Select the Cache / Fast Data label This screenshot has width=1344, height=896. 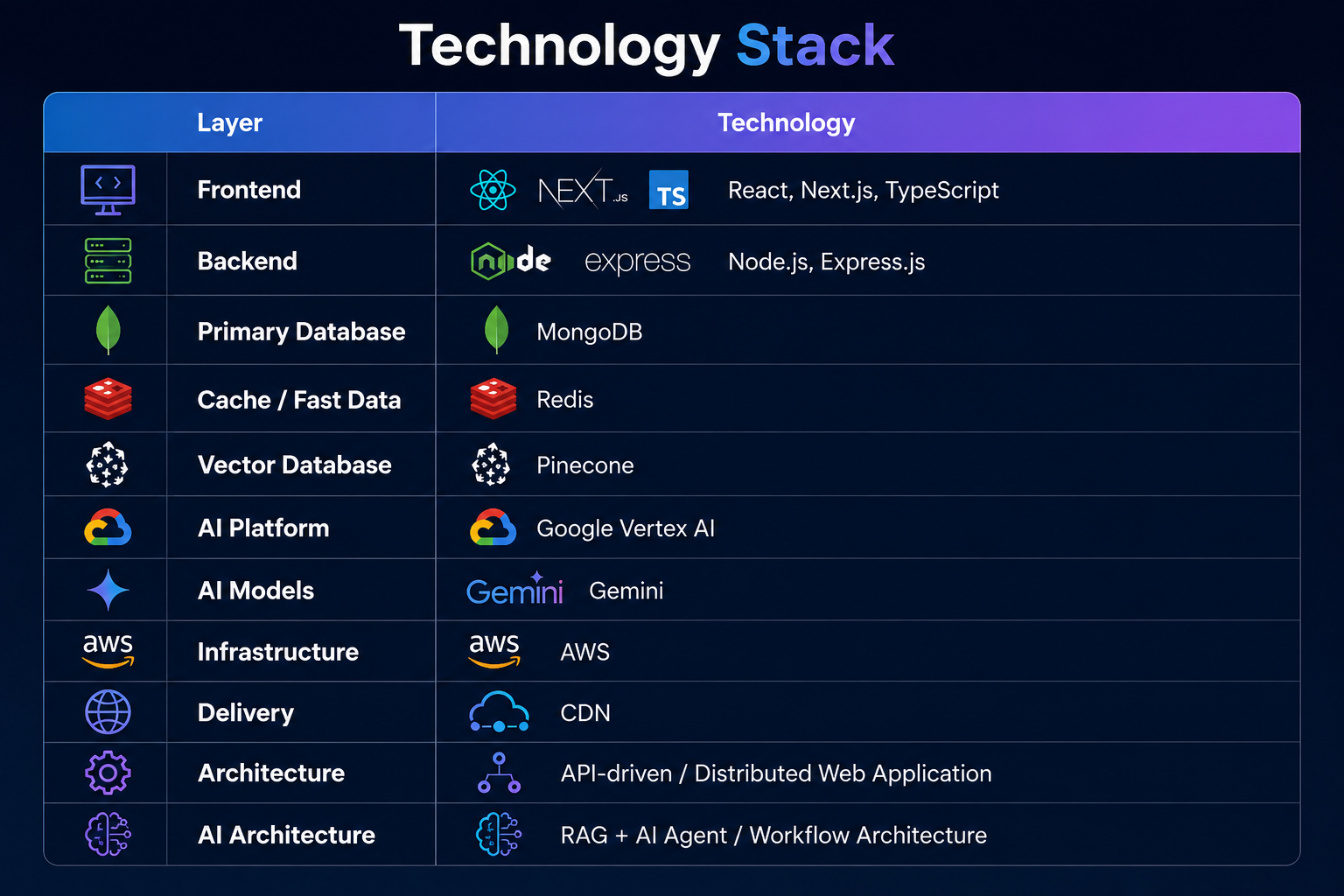299,400
